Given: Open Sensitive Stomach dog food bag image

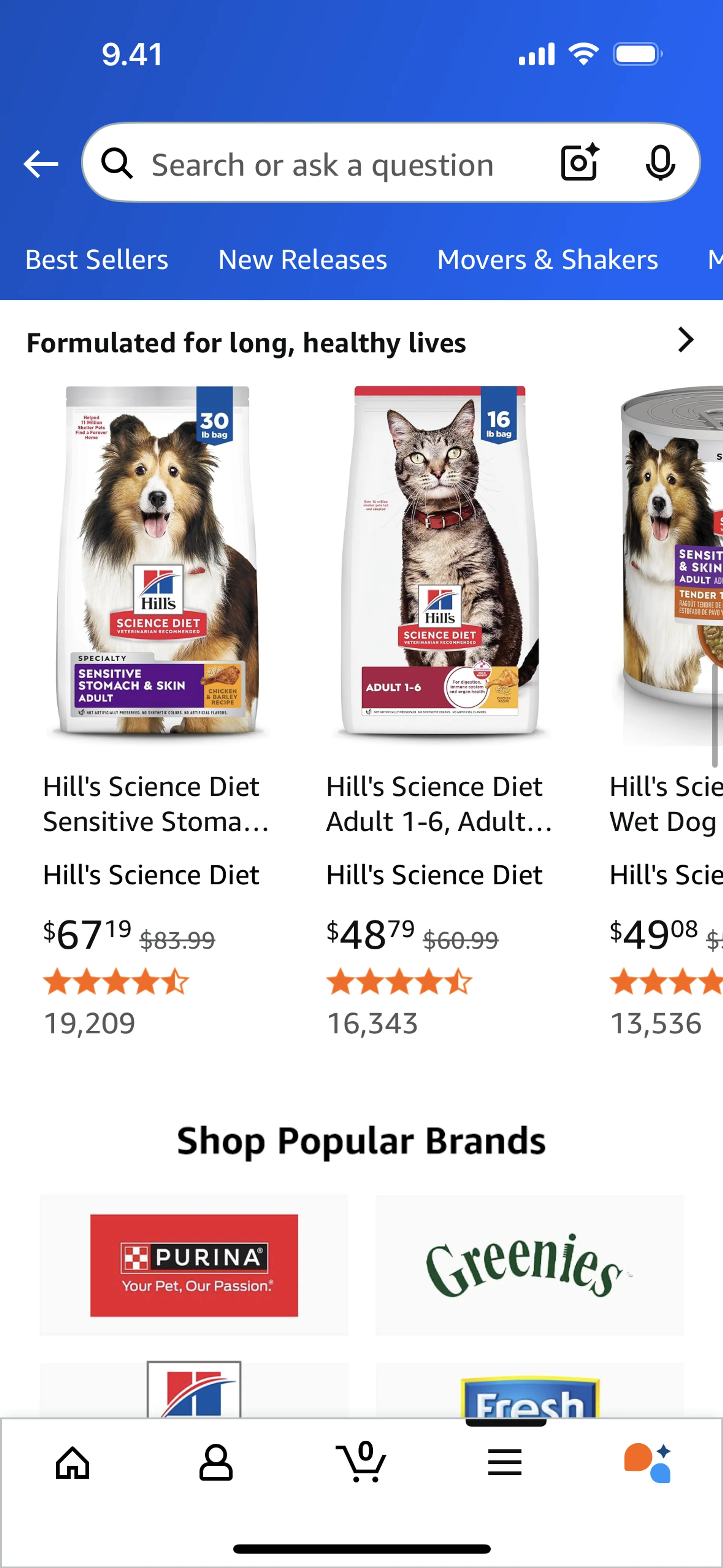Looking at the screenshot, I should point(157,561).
